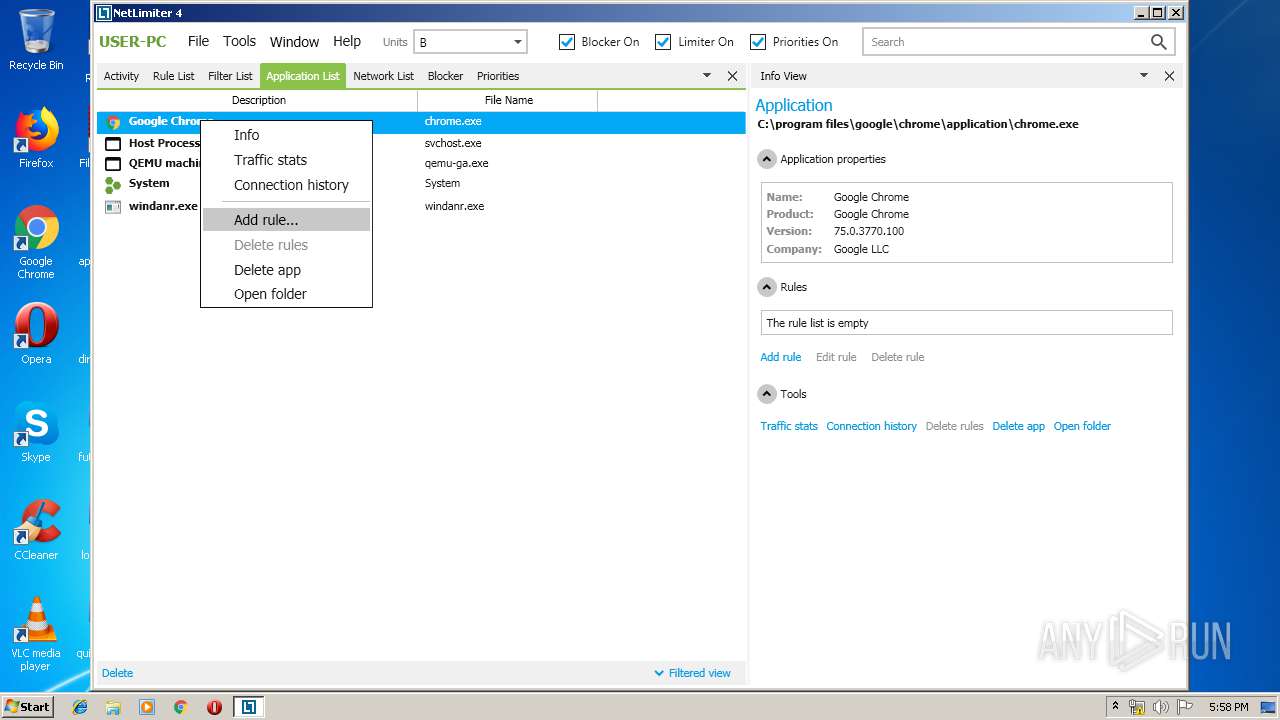Click the File Name column header

[x=508, y=100]
